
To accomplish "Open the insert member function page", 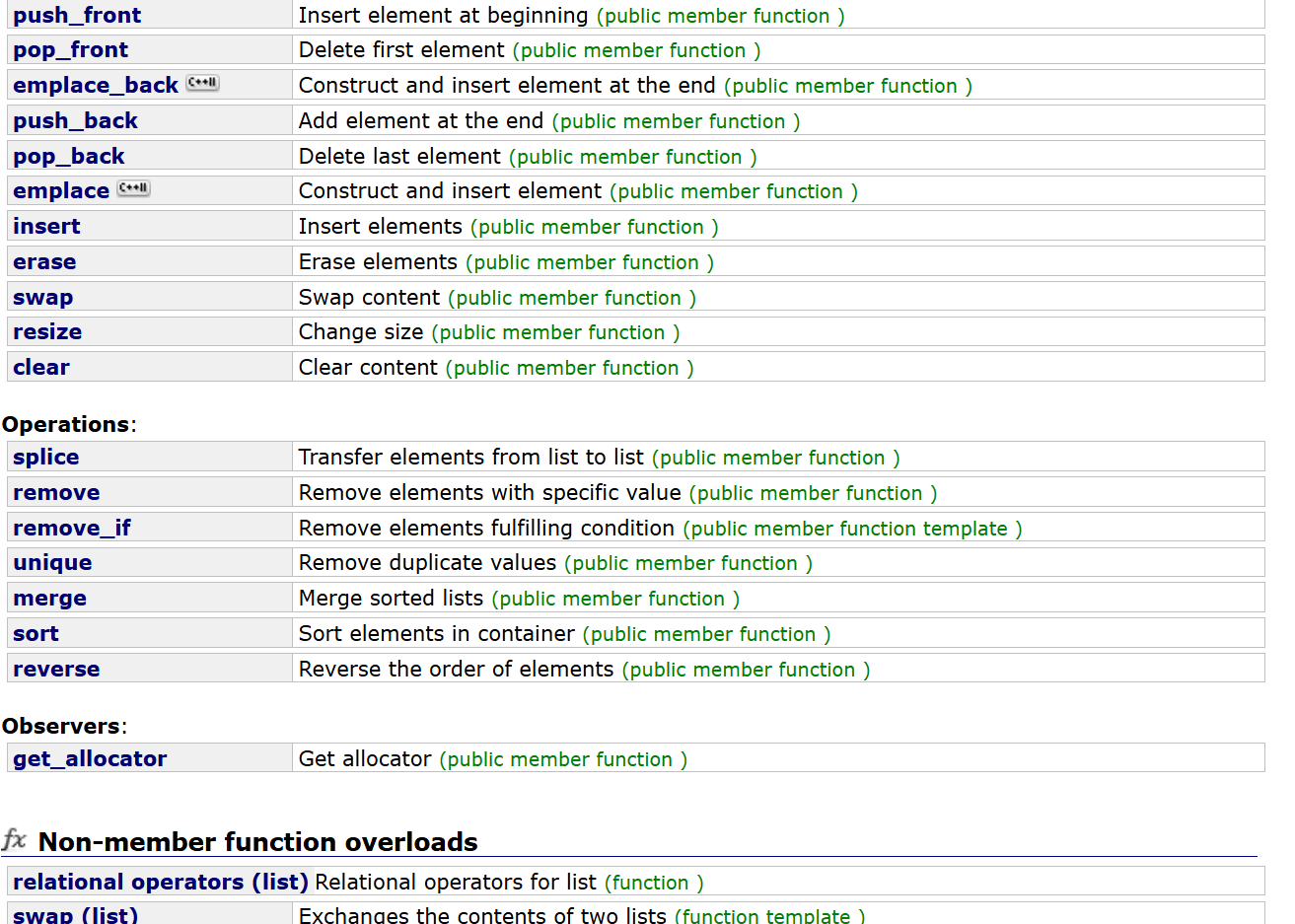I will tap(46, 227).
